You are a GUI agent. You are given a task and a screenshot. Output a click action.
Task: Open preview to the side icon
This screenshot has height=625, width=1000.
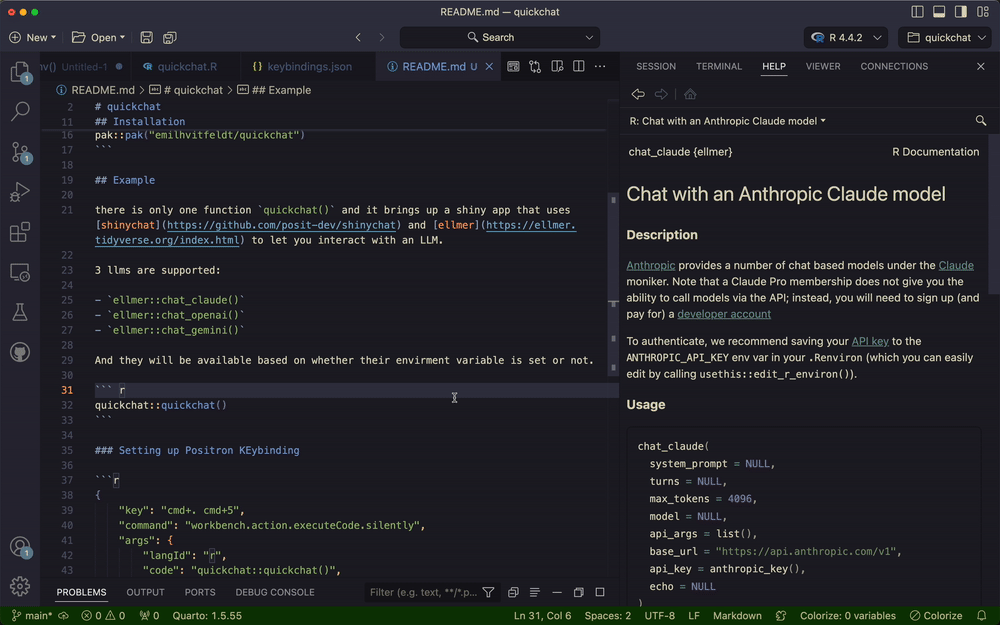[557, 66]
